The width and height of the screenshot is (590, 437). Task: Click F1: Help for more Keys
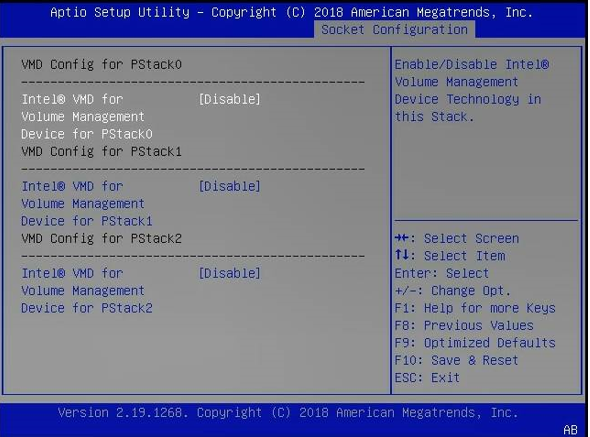point(475,308)
